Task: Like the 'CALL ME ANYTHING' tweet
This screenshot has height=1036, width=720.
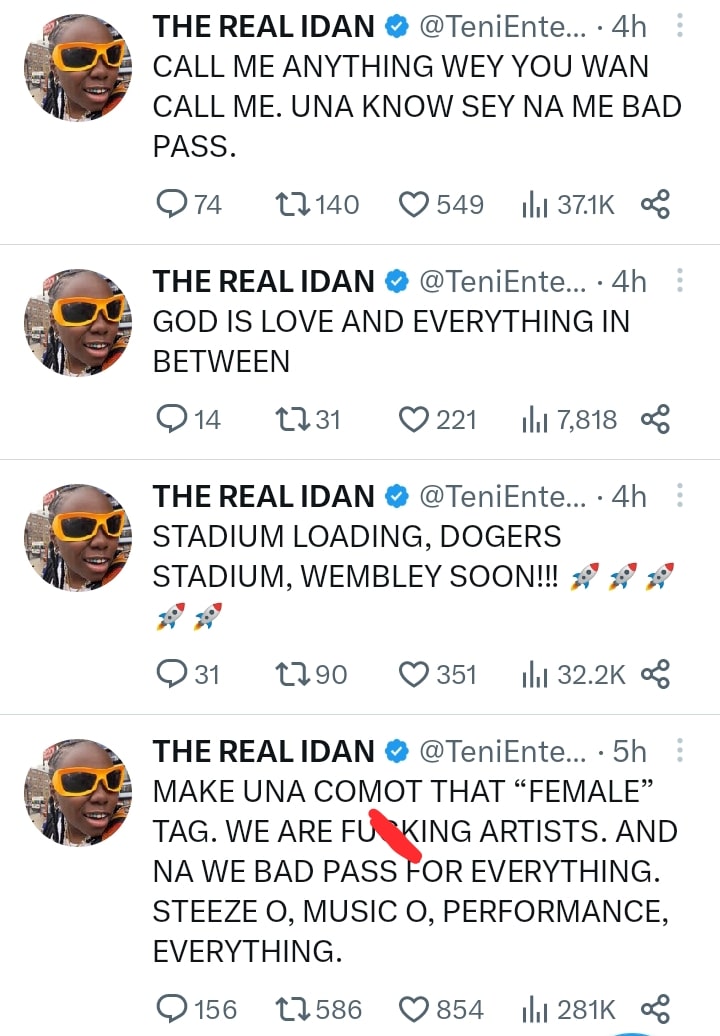Action: pos(413,205)
